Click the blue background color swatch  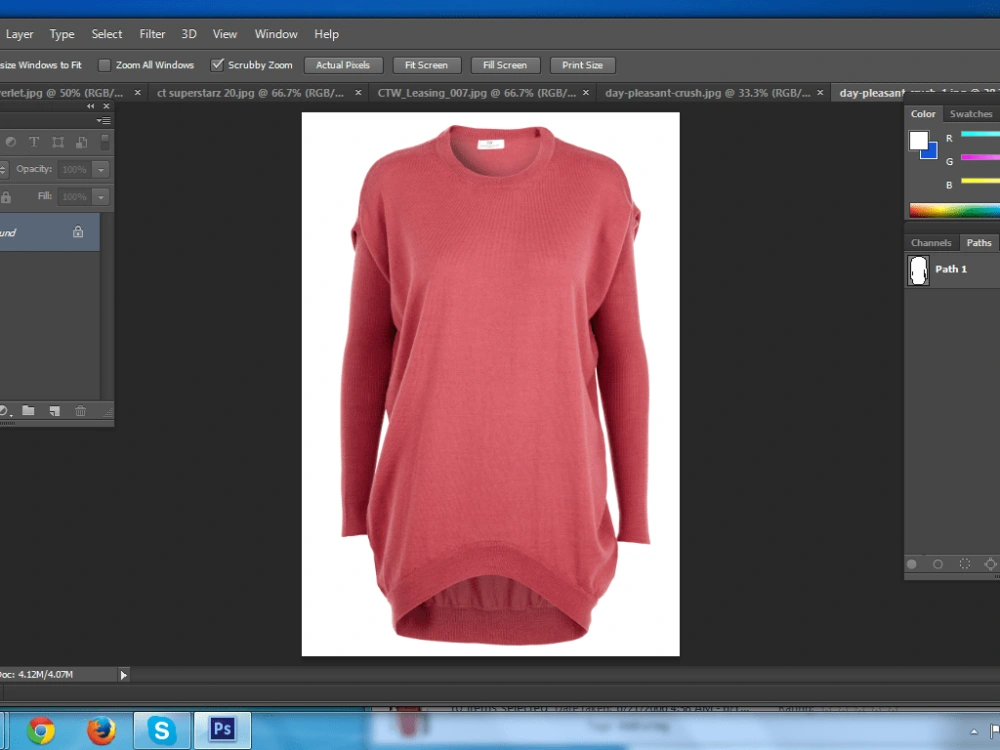(932, 152)
